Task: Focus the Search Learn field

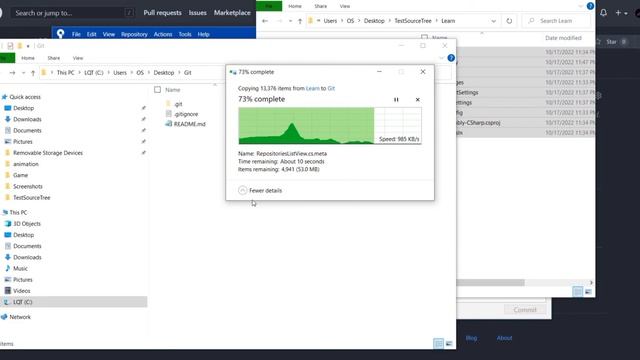Action: pos(557,20)
